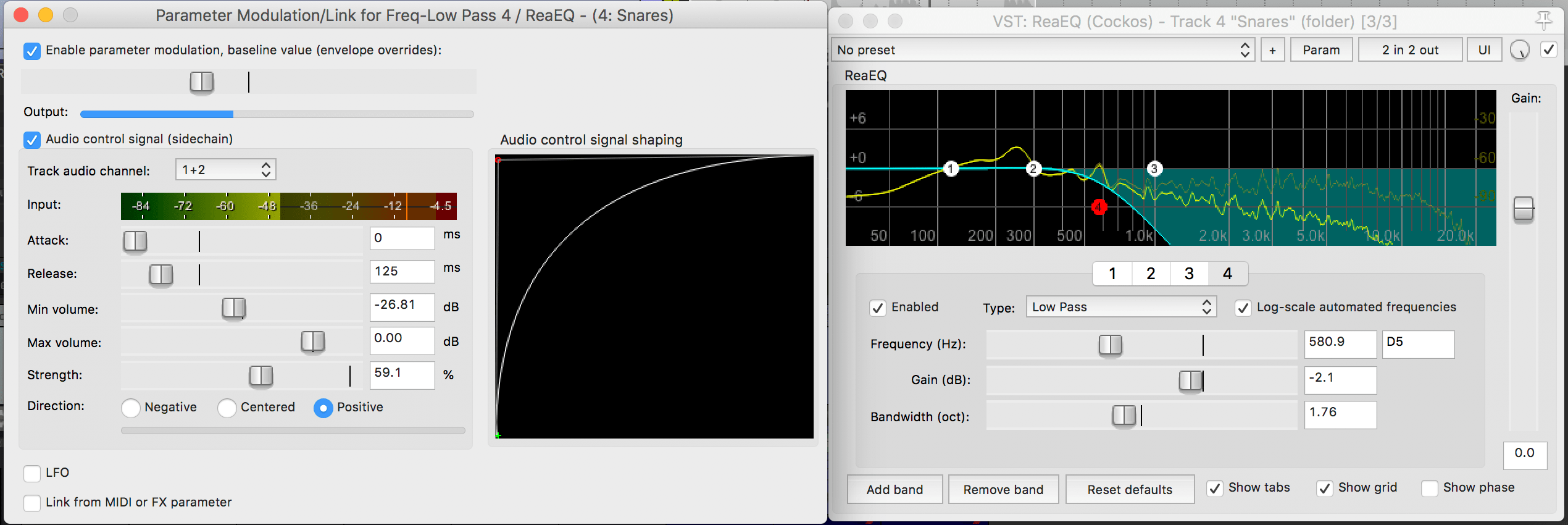Click EQ band point 3 on graph
1568x525 pixels.
pyautogui.click(x=1154, y=168)
